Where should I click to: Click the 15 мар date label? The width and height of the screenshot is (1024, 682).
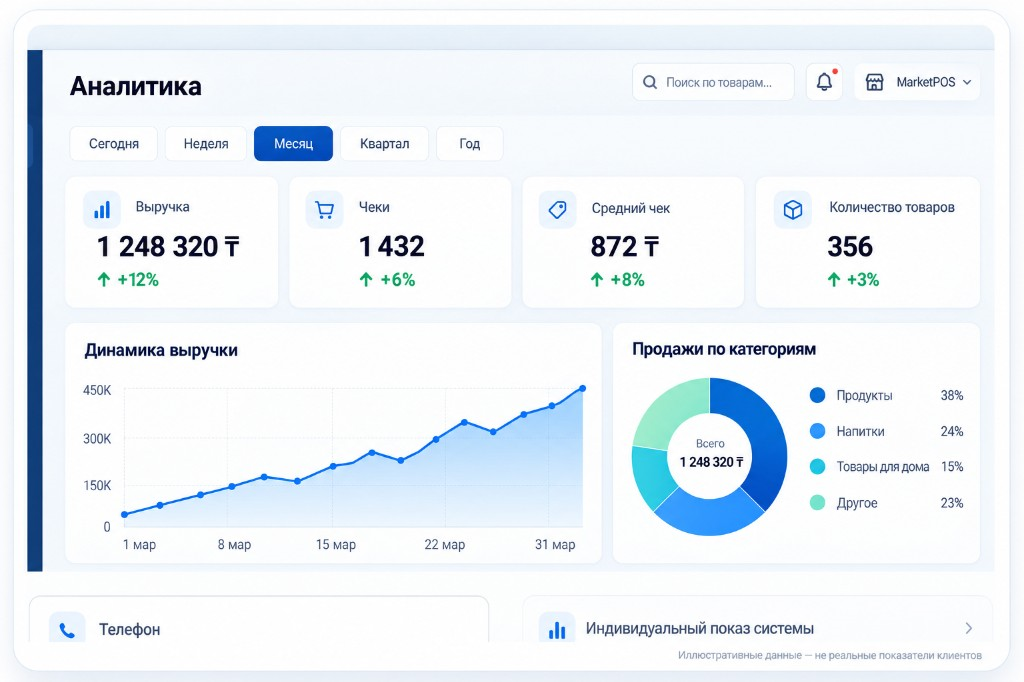[336, 544]
